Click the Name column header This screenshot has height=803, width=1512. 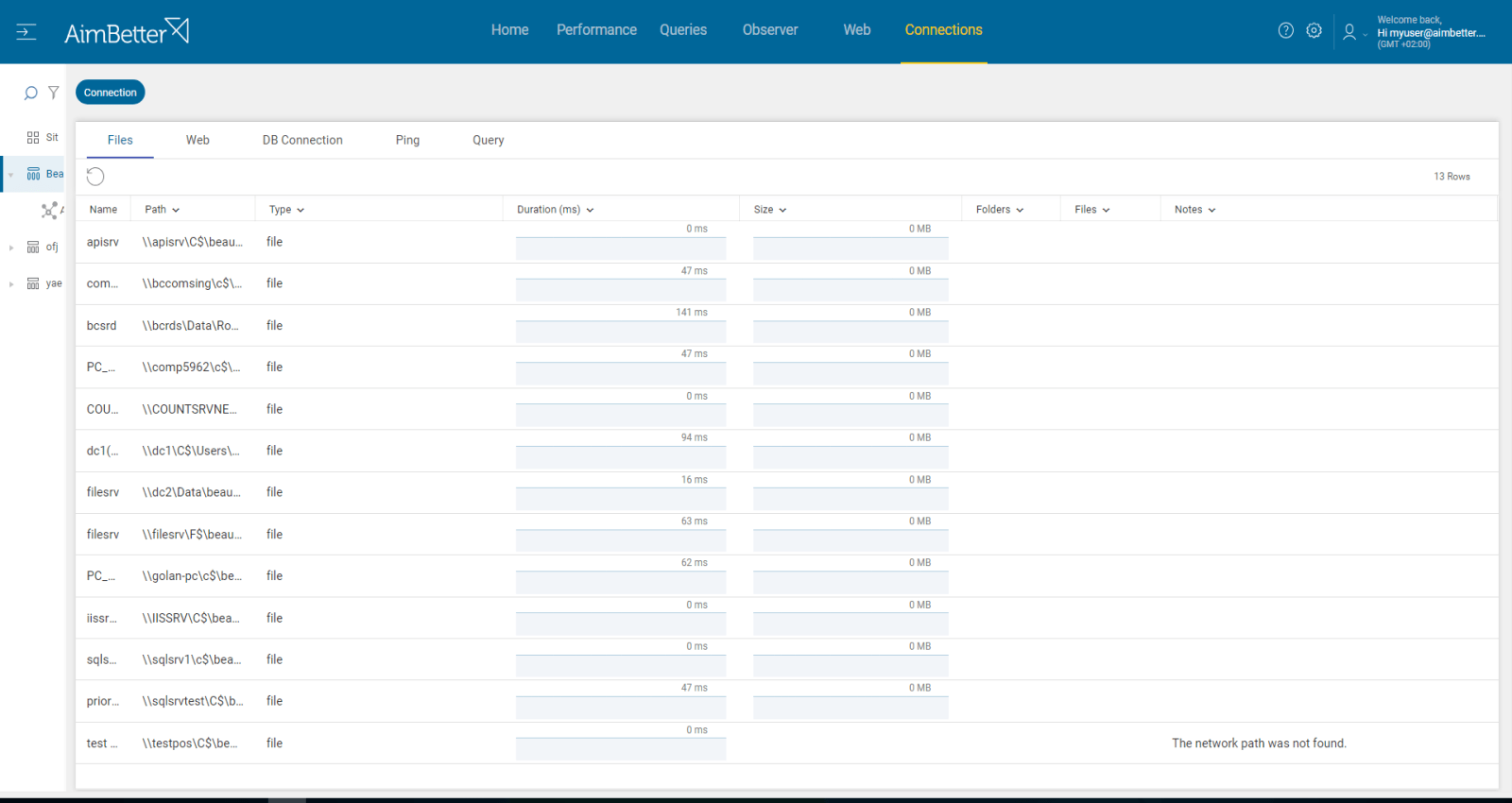pos(103,210)
